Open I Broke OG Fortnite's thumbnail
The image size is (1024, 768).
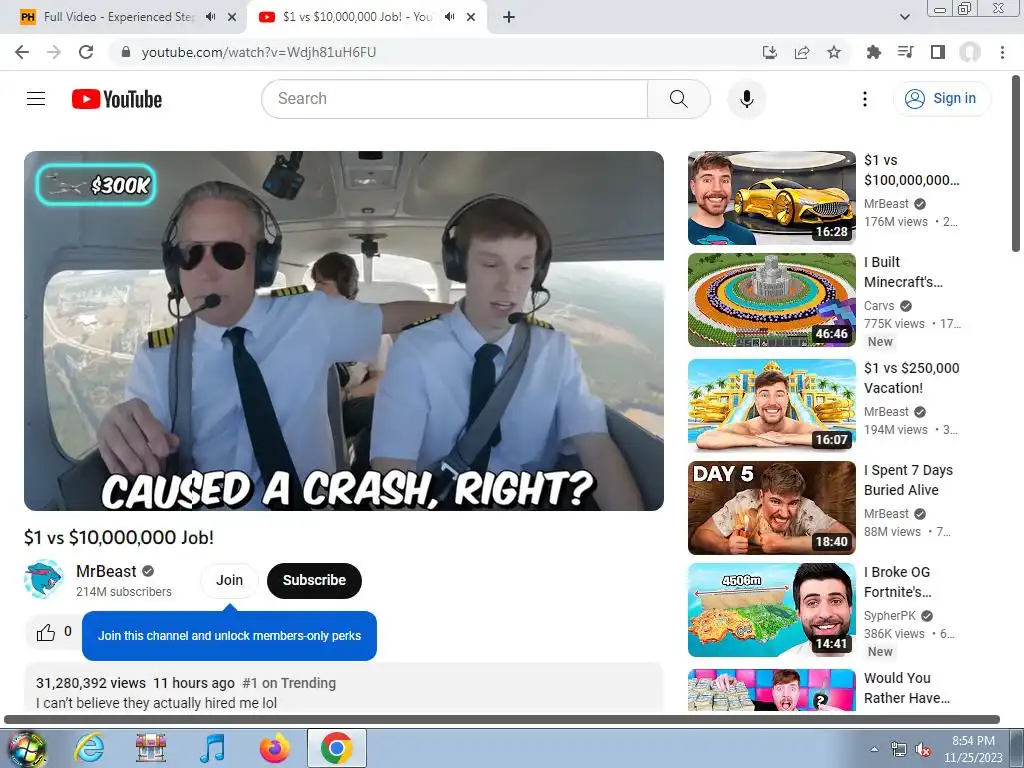pos(771,610)
